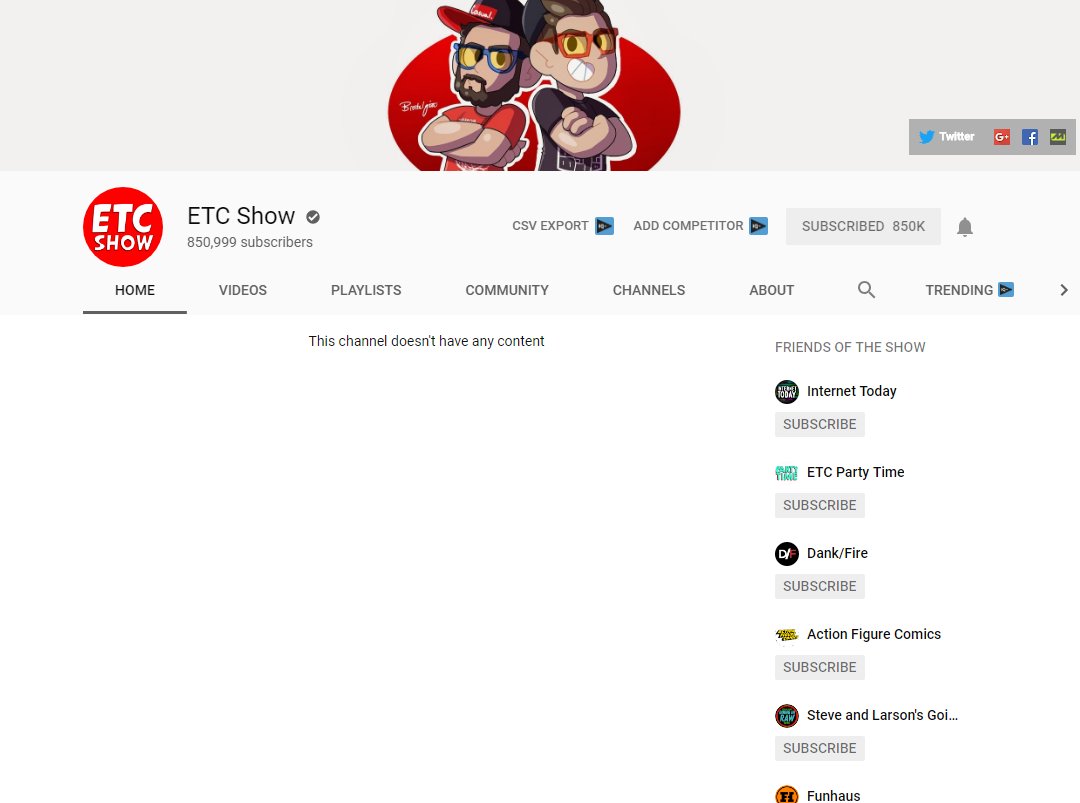Click the ETC Party Time avatar icon
The width and height of the screenshot is (1080, 803).
point(787,472)
